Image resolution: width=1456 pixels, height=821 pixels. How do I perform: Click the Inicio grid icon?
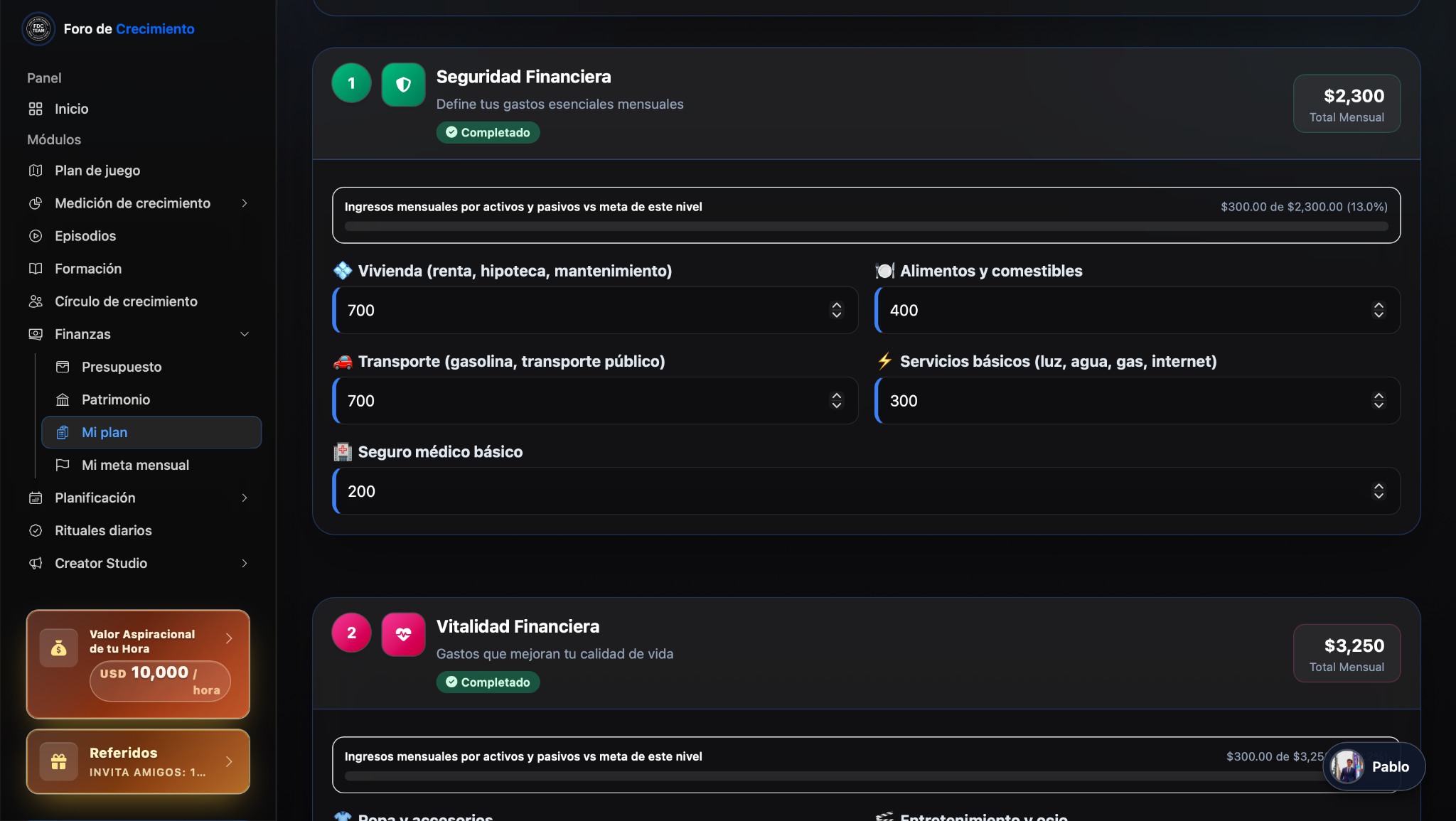coord(36,109)
